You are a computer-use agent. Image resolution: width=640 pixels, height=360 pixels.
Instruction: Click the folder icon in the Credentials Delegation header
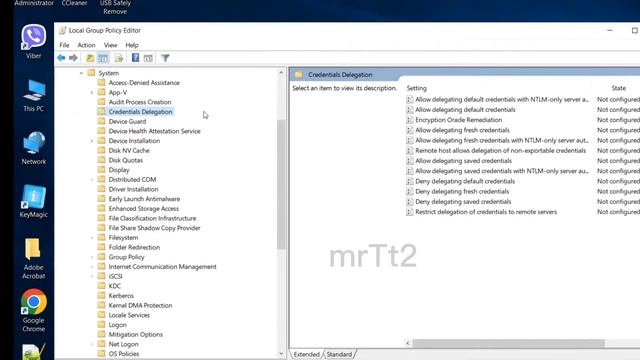pyautogui.click(x=299, y=75)
